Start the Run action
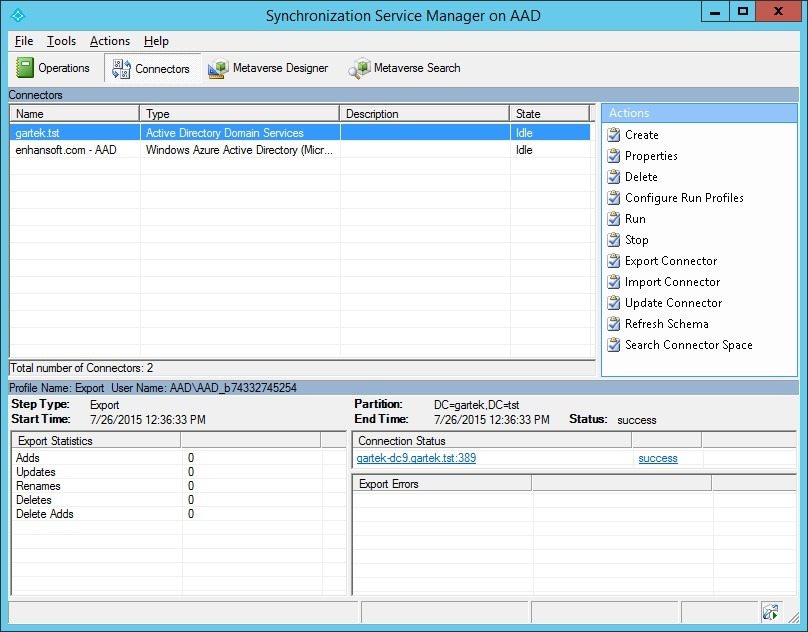808x632 pixels. 635,219
